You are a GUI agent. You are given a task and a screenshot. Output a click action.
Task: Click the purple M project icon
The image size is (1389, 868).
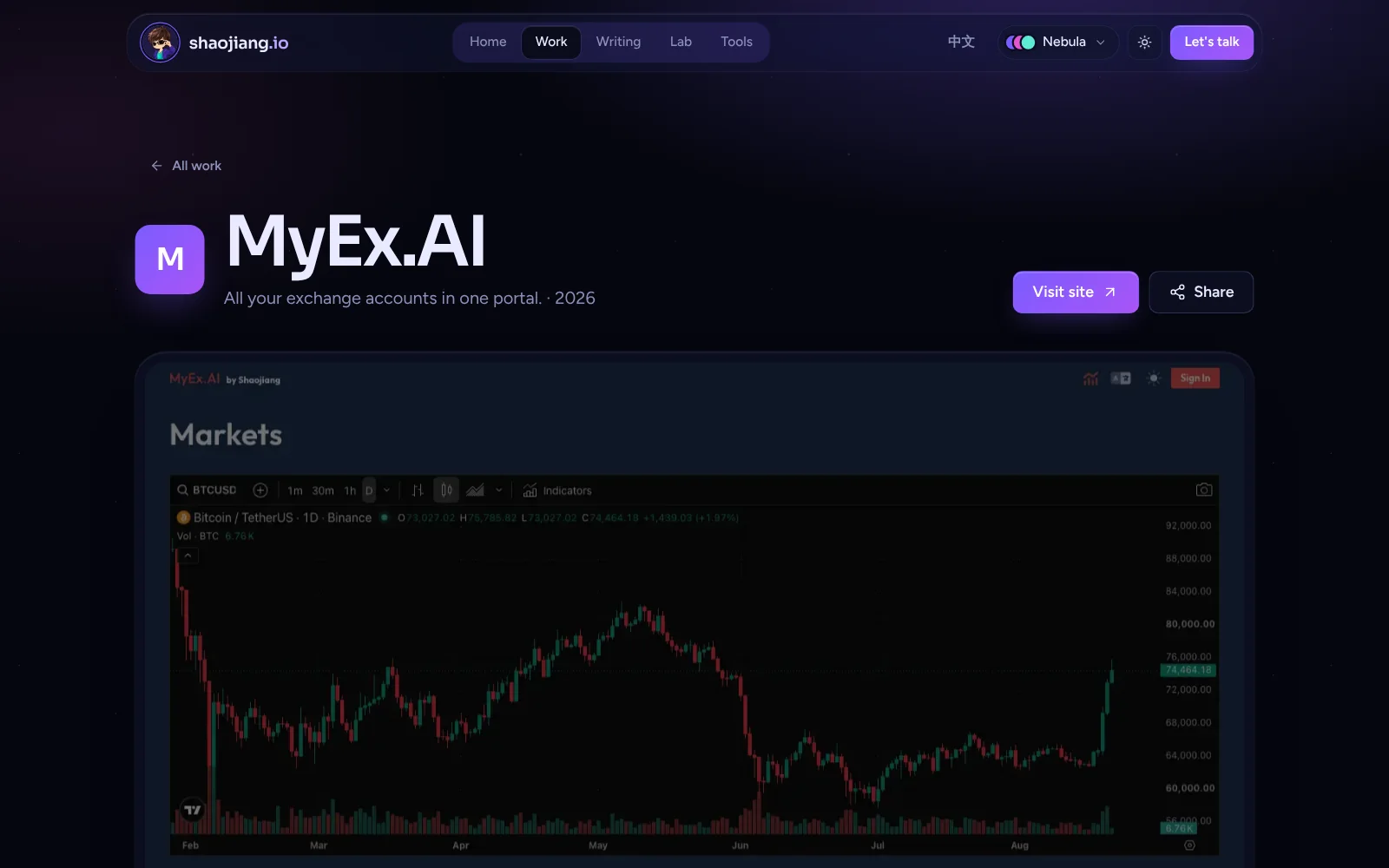[170, 259]
